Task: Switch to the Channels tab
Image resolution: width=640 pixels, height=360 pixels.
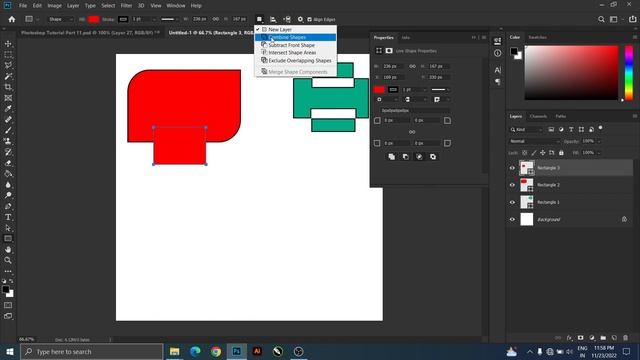Action: (538, 116)
